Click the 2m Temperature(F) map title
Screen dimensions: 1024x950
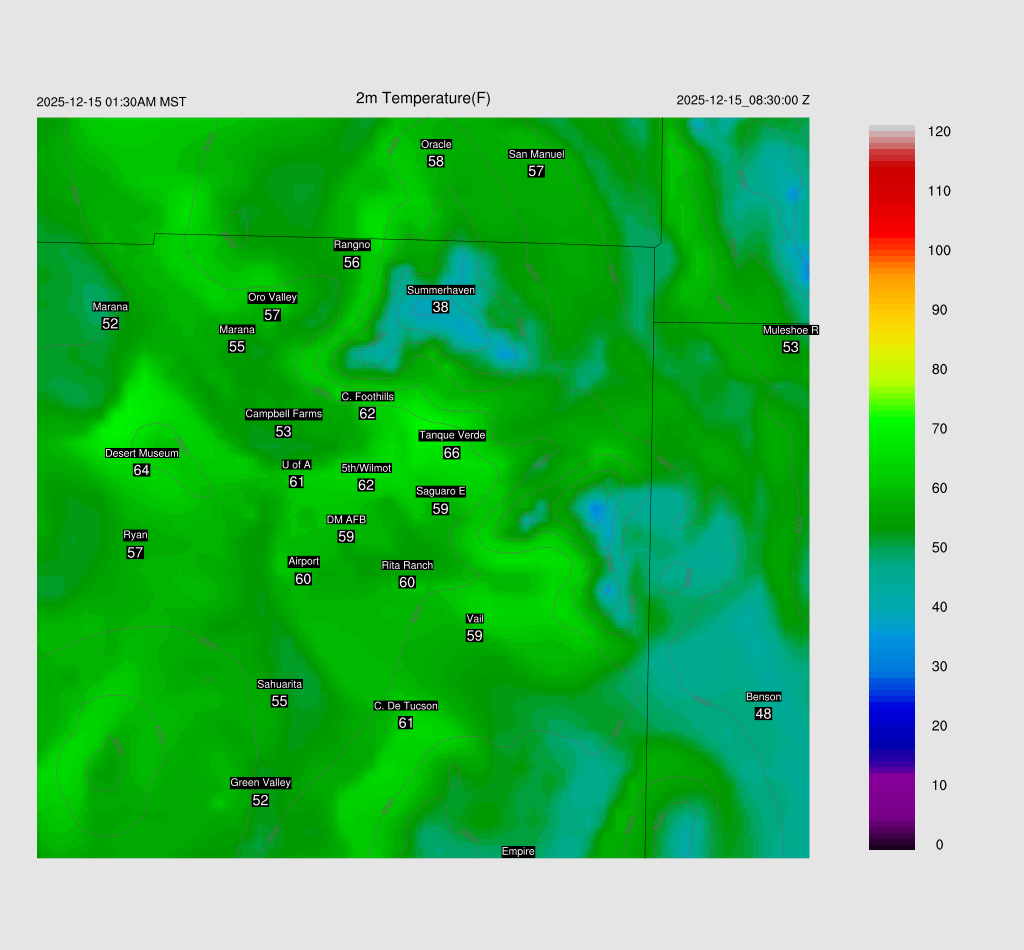click(x=423, y=98)
